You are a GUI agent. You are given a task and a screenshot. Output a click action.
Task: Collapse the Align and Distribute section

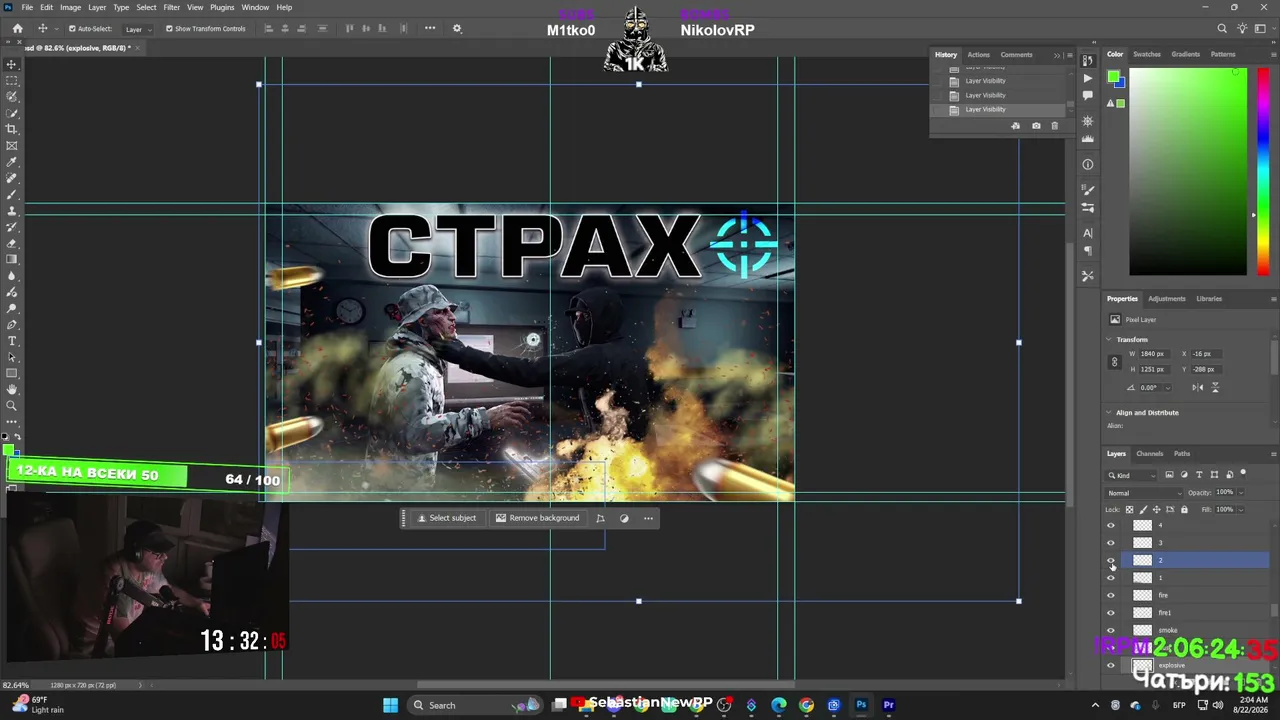coord(1110,413)
